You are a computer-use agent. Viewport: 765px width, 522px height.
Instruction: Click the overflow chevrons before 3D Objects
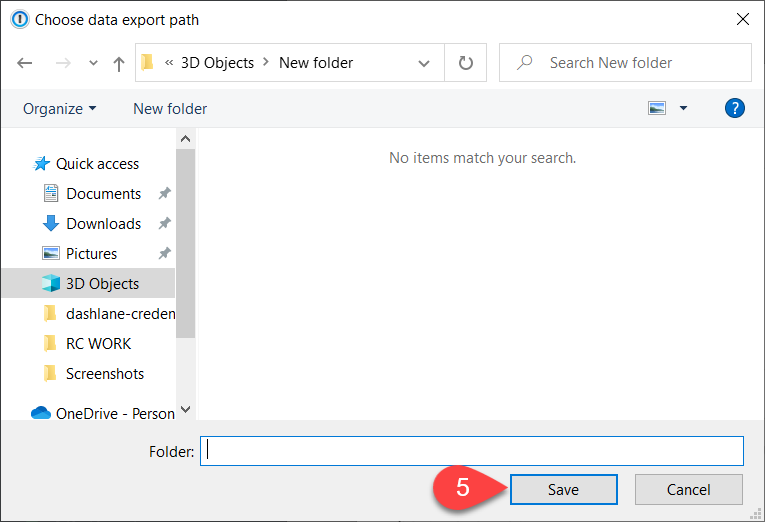click(169, 62)
